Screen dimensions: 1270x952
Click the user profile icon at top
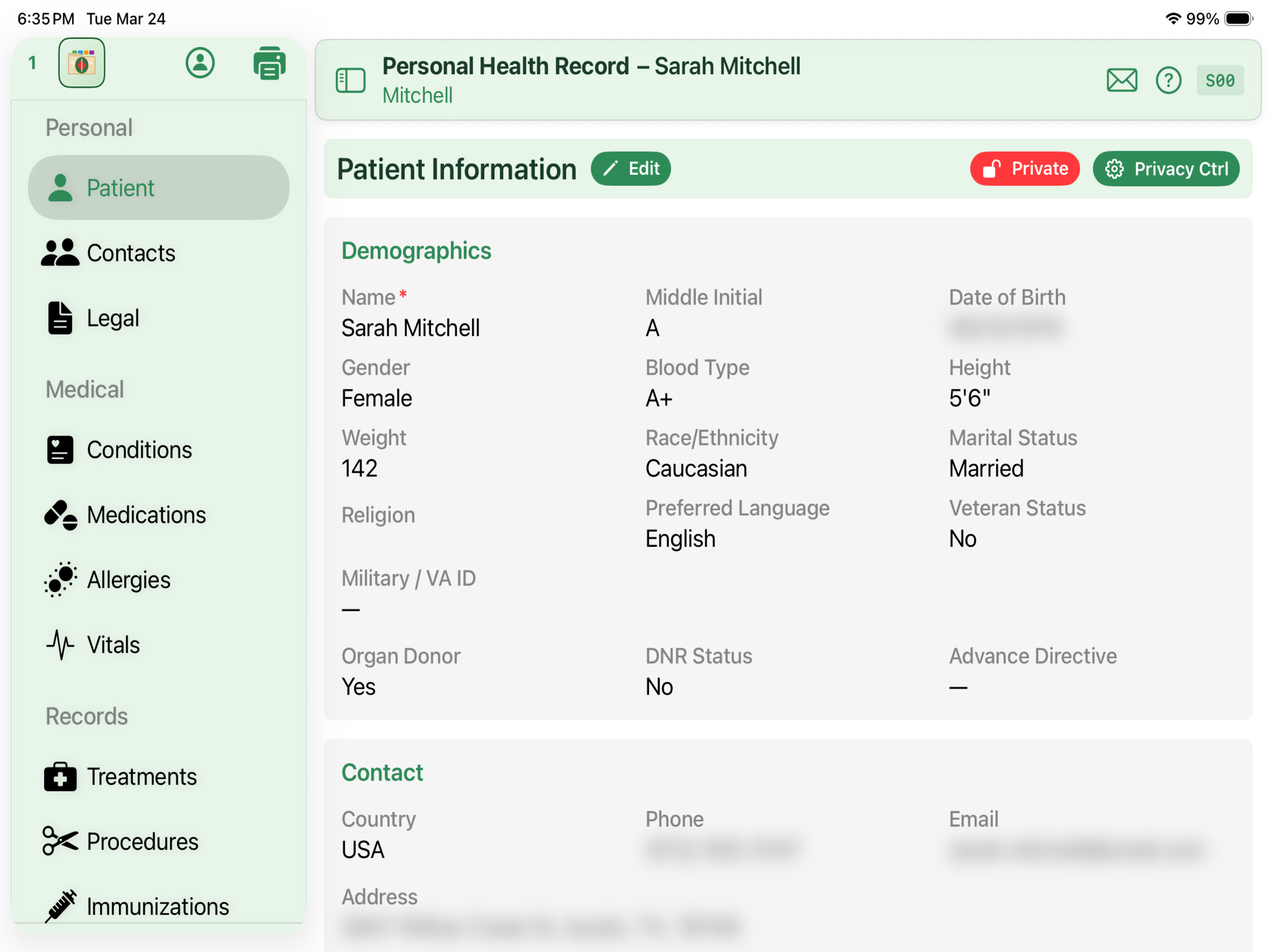pos(199,63)
